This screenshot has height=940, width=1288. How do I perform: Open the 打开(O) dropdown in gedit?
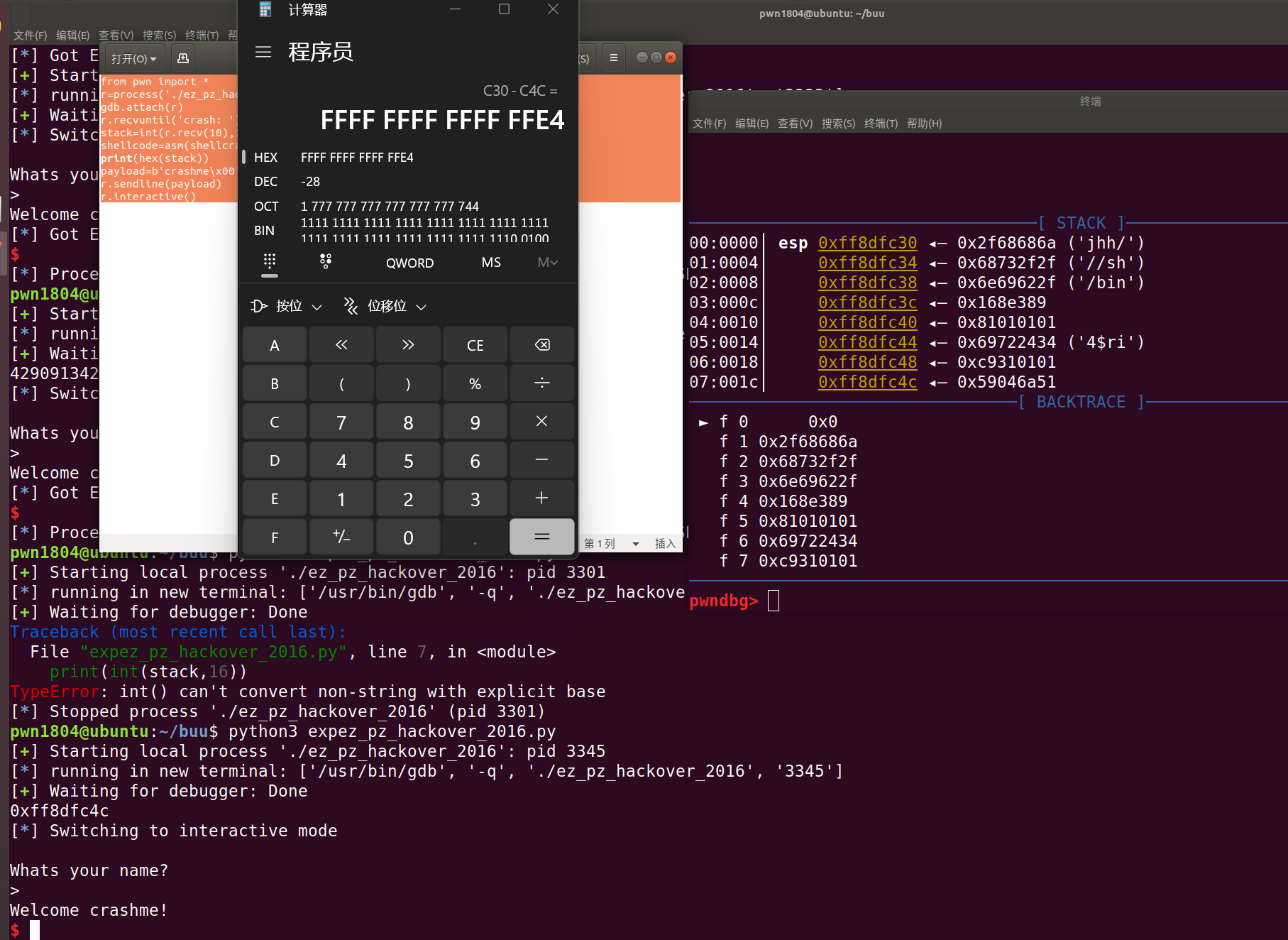133,58
